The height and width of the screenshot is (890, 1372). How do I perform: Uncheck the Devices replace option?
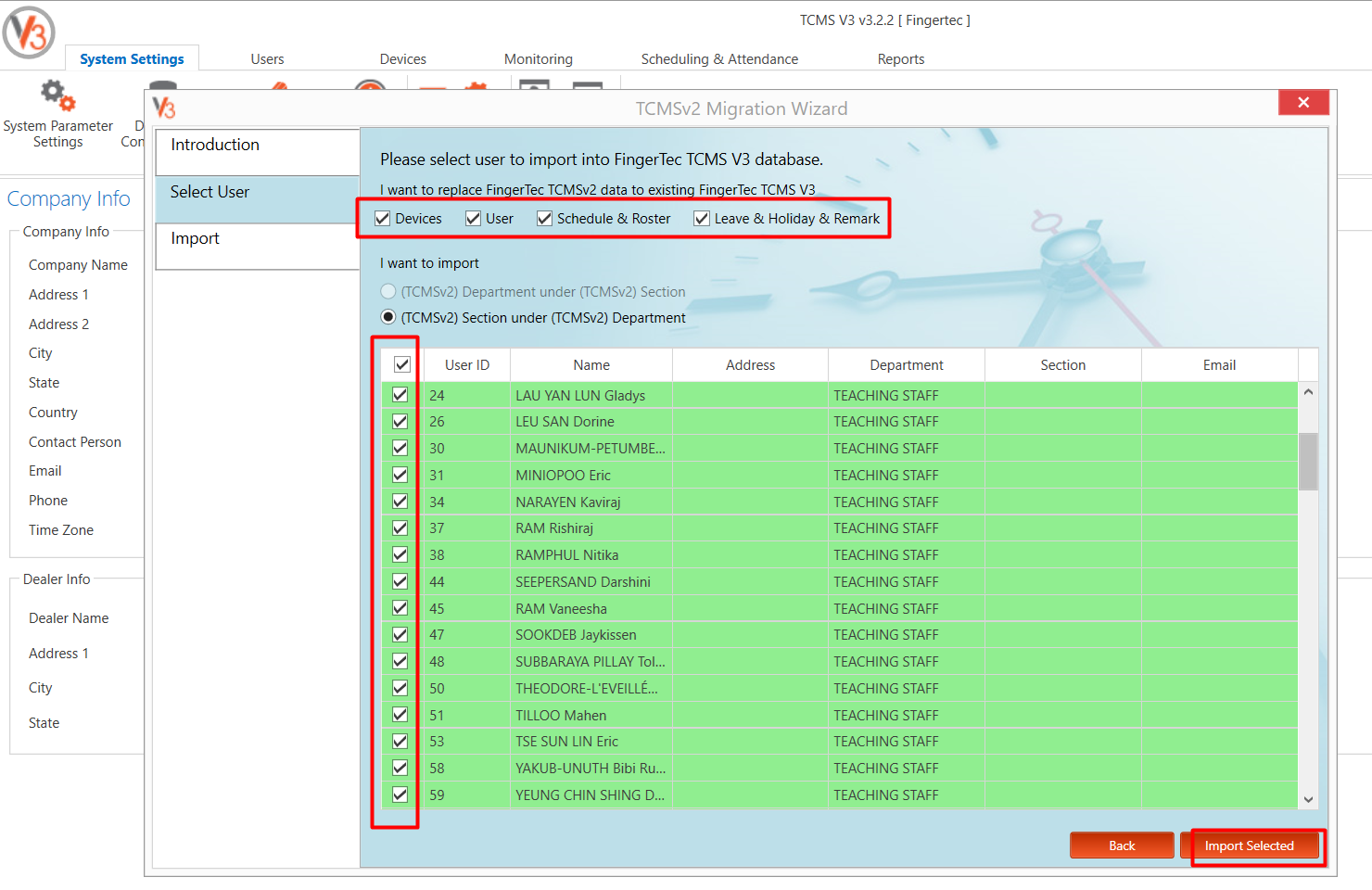382,219
